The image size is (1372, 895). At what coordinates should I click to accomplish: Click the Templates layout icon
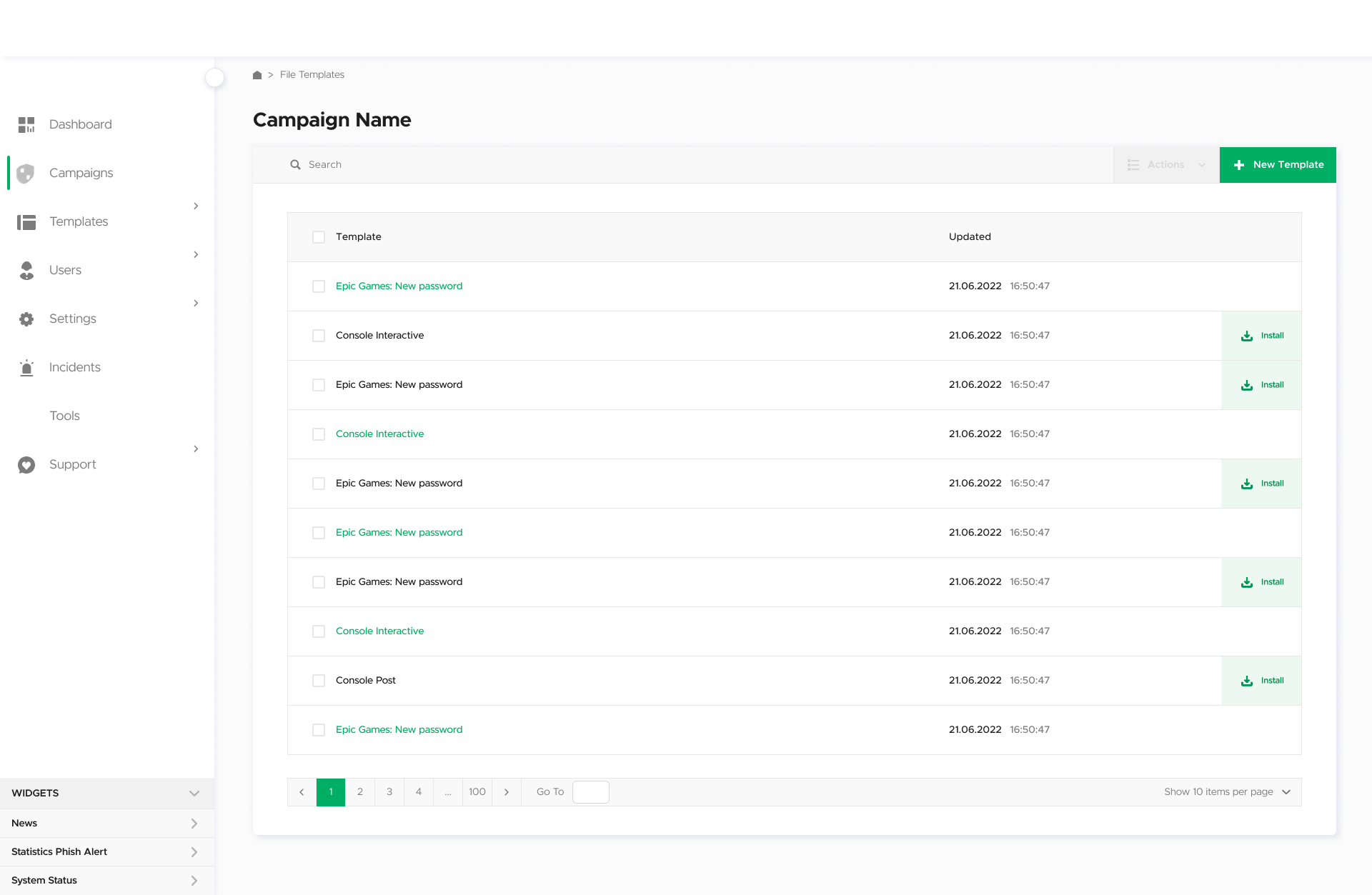coord(26,222)
